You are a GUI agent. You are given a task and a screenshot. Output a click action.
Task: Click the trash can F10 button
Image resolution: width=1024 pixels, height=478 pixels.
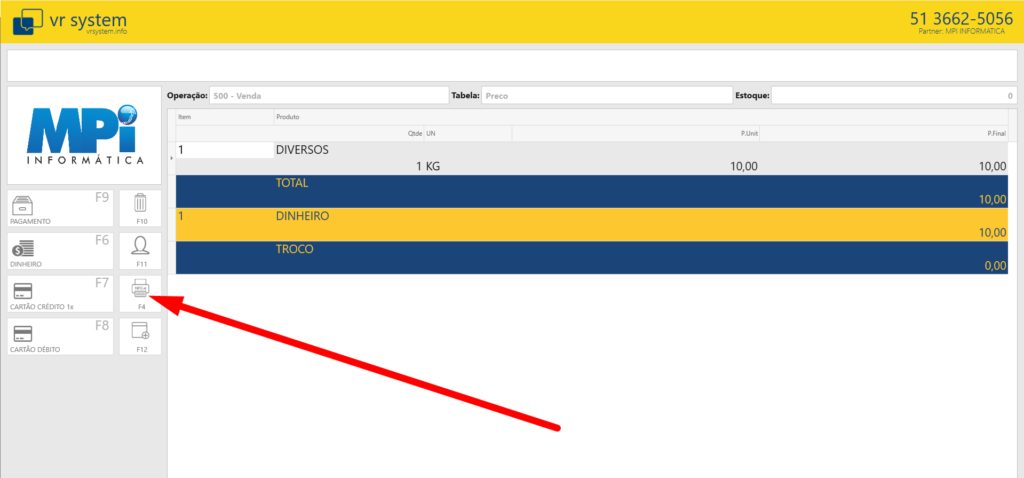140,208
